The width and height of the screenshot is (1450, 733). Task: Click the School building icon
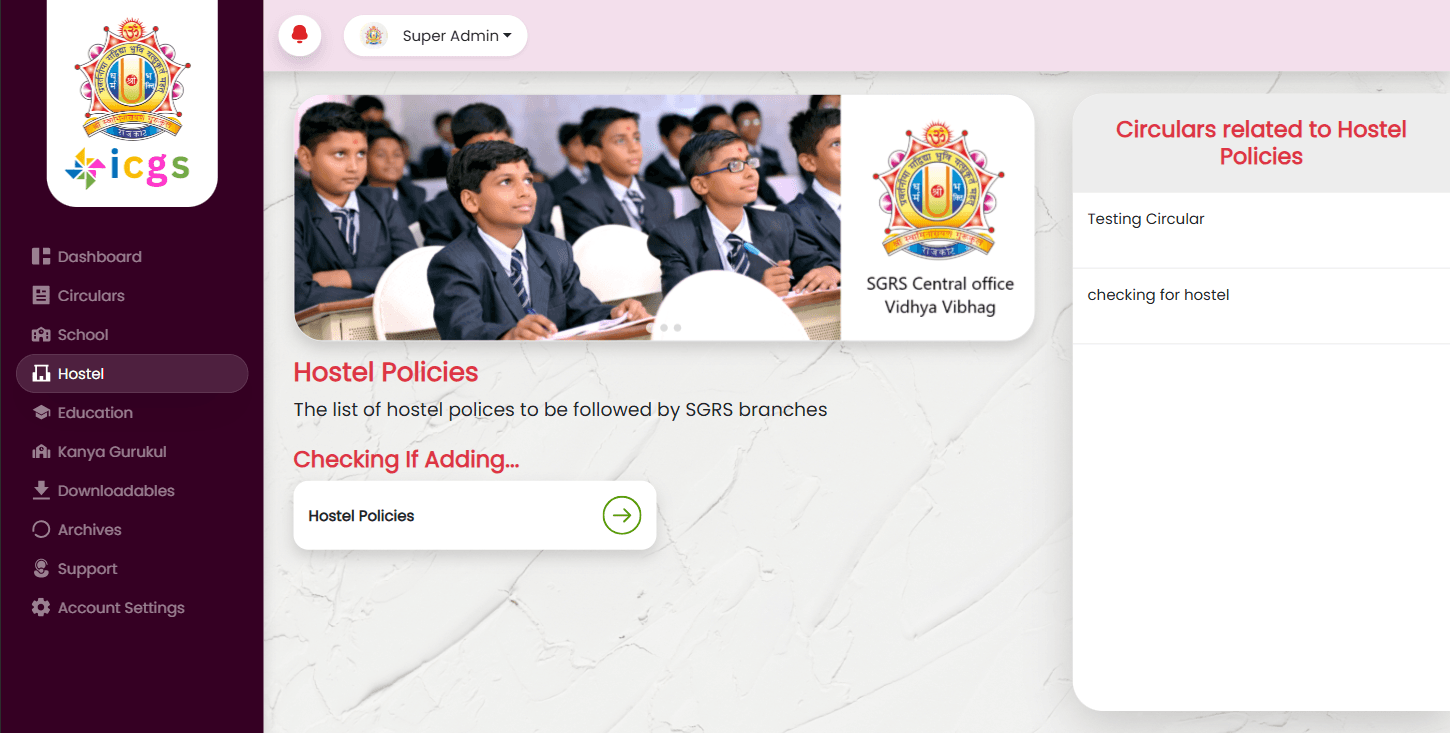point(41,335)
